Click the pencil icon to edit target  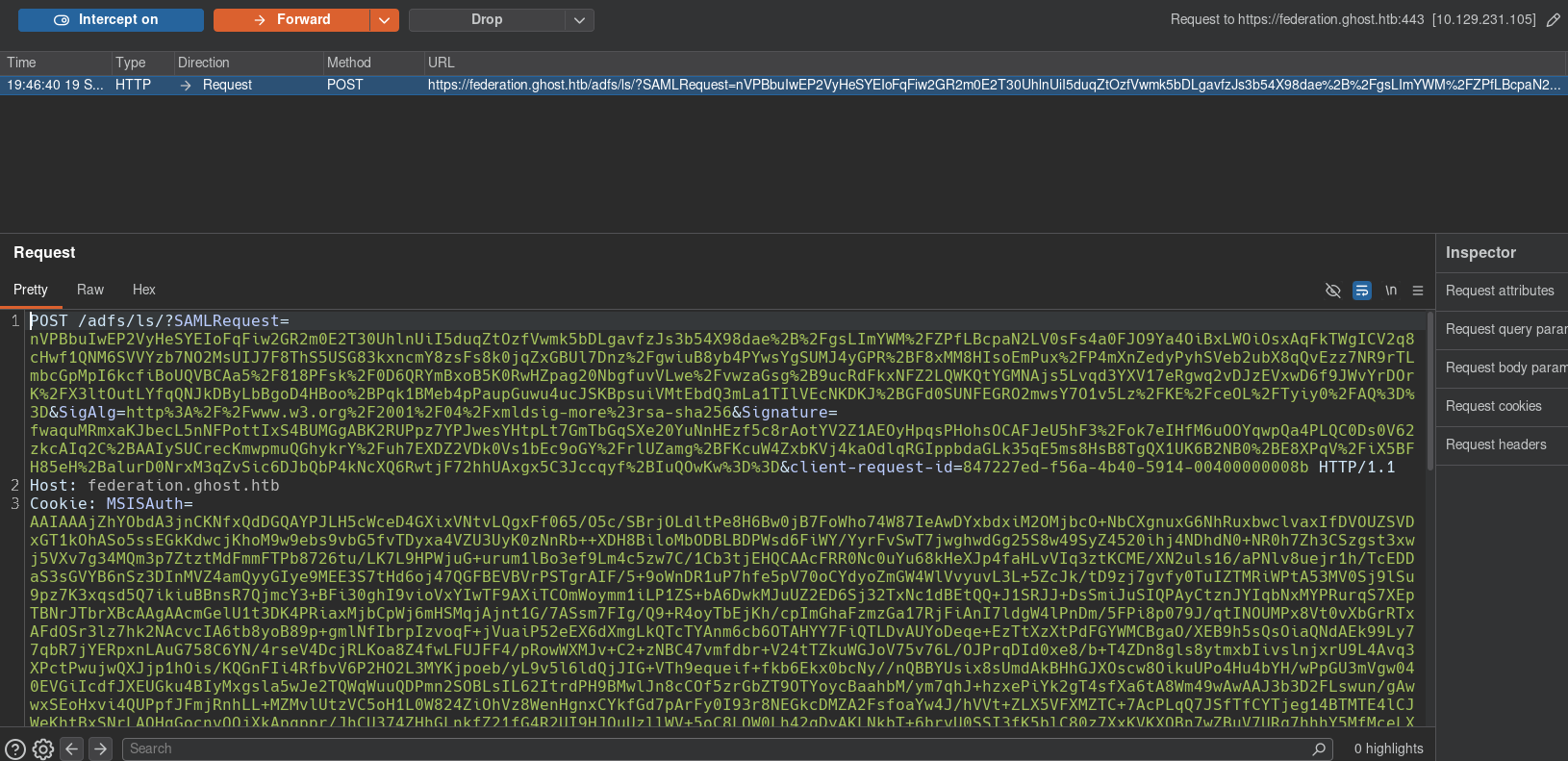tap(1554, 20)
